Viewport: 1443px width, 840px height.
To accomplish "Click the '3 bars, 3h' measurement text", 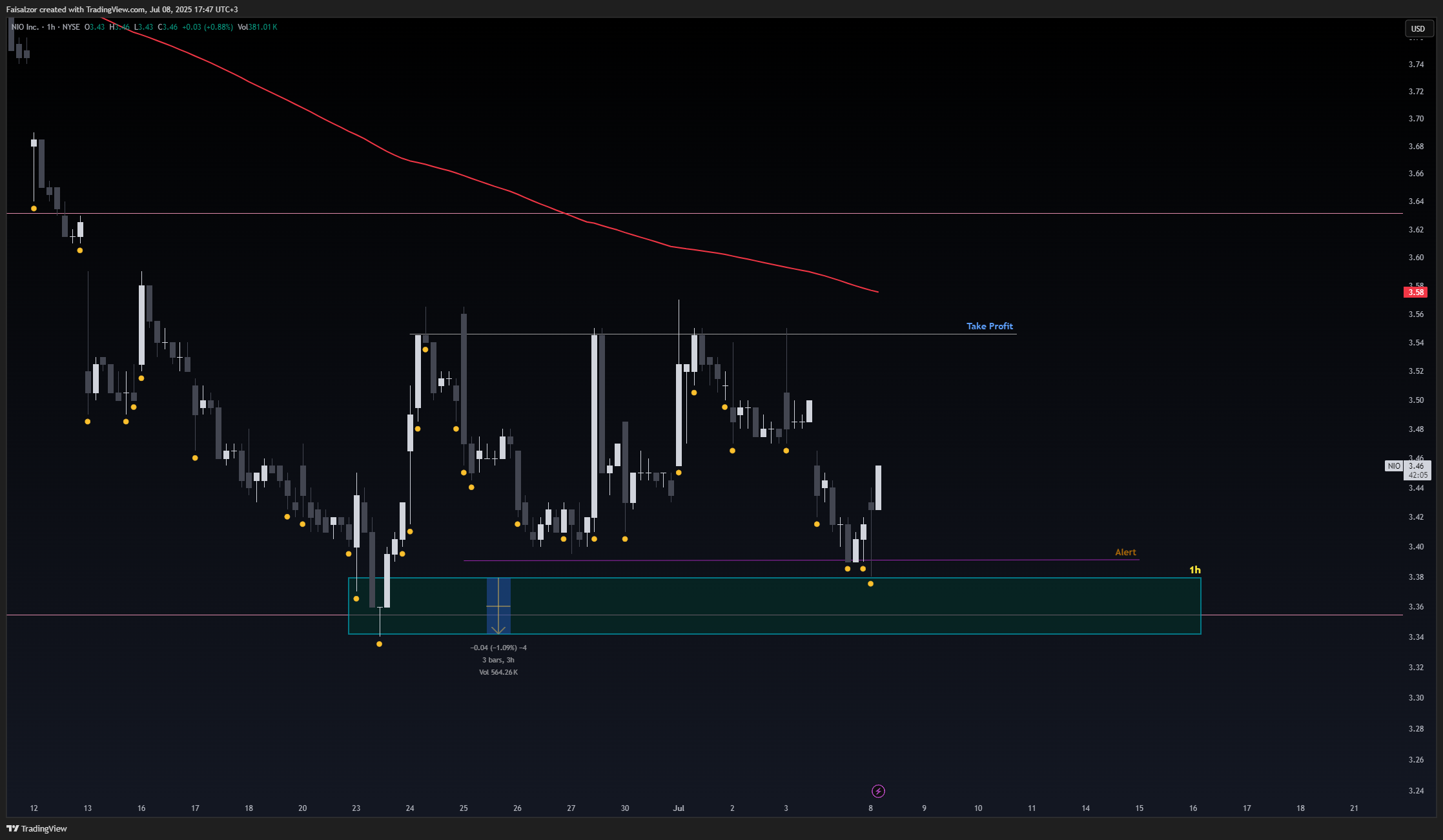I will [x=498, y=660].
